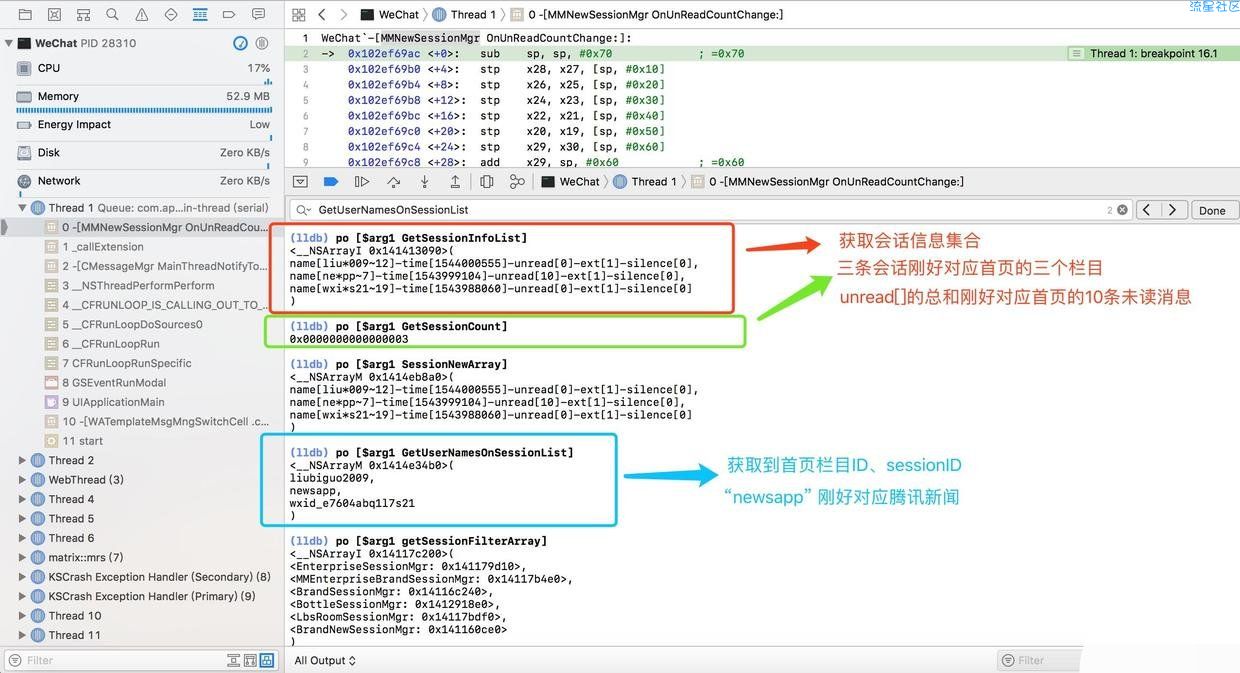Click the Step Over icon

tap(393, 182)
